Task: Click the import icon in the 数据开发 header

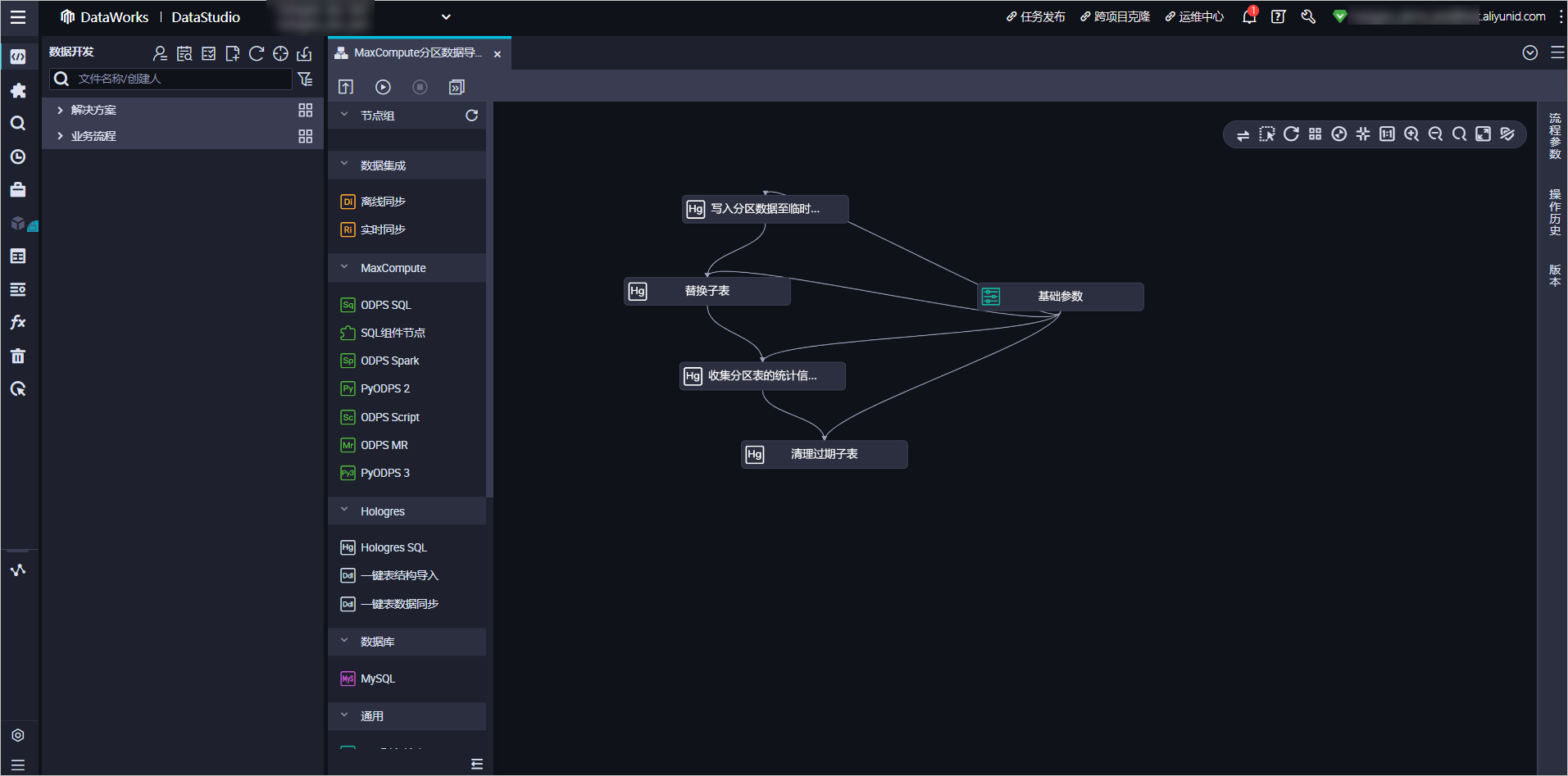Action: pyautogui.click(x=304, y=53)
